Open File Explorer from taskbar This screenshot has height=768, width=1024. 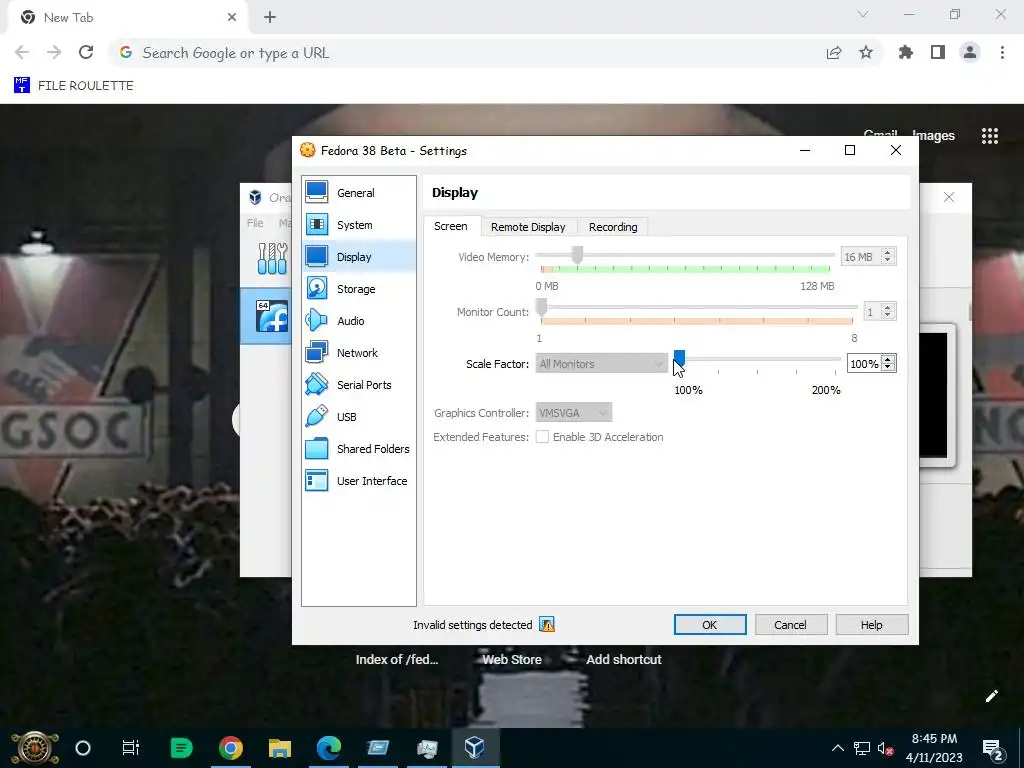[x=280, y=747]
